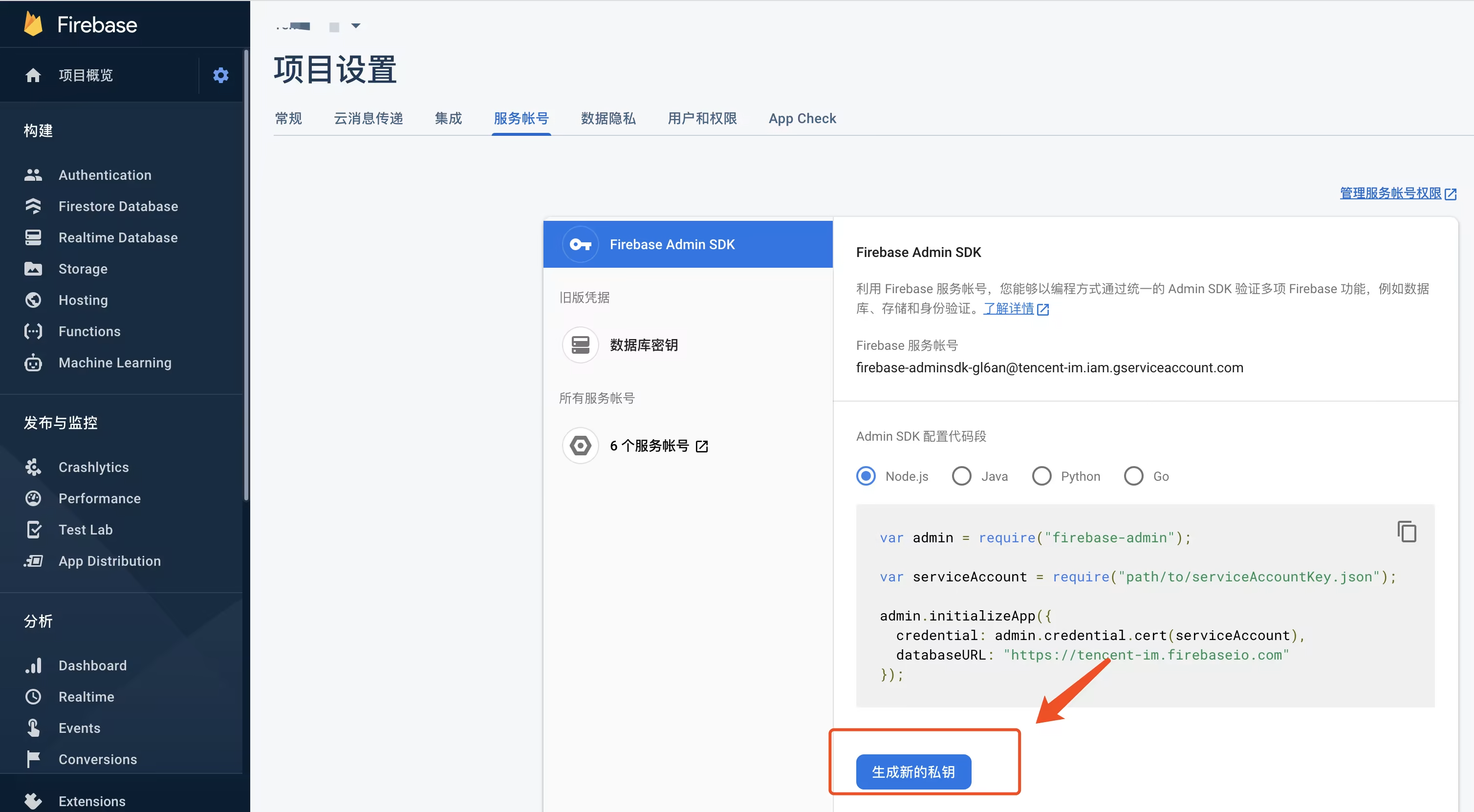Click the Firebase logo to go home
1474x812 pixels.
[80, 23]
